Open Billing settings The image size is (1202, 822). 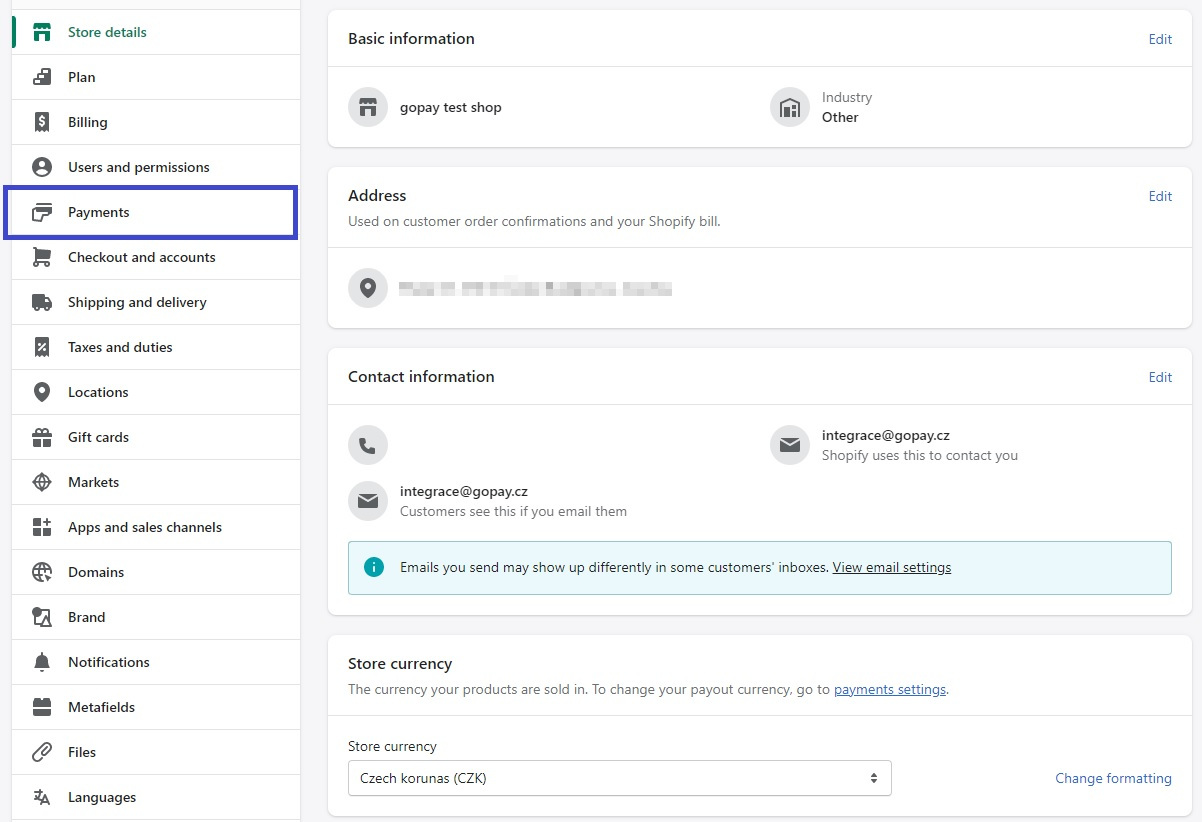tap(156, 122)
